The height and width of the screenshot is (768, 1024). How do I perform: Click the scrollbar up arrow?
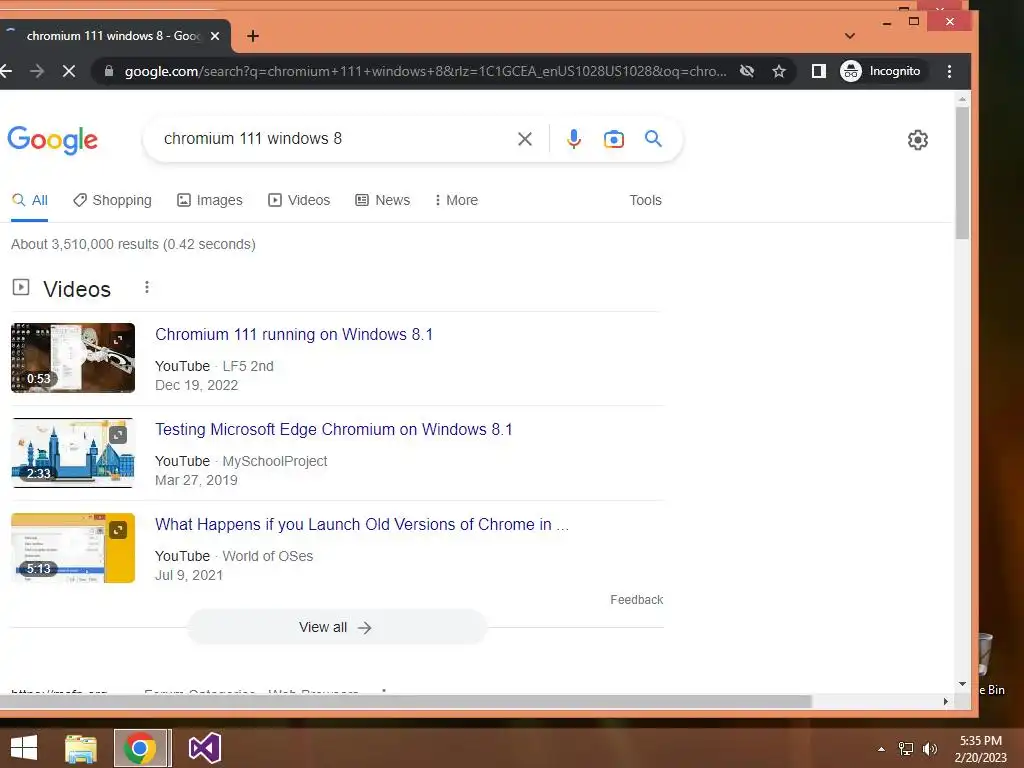click(x=962, y=99)
